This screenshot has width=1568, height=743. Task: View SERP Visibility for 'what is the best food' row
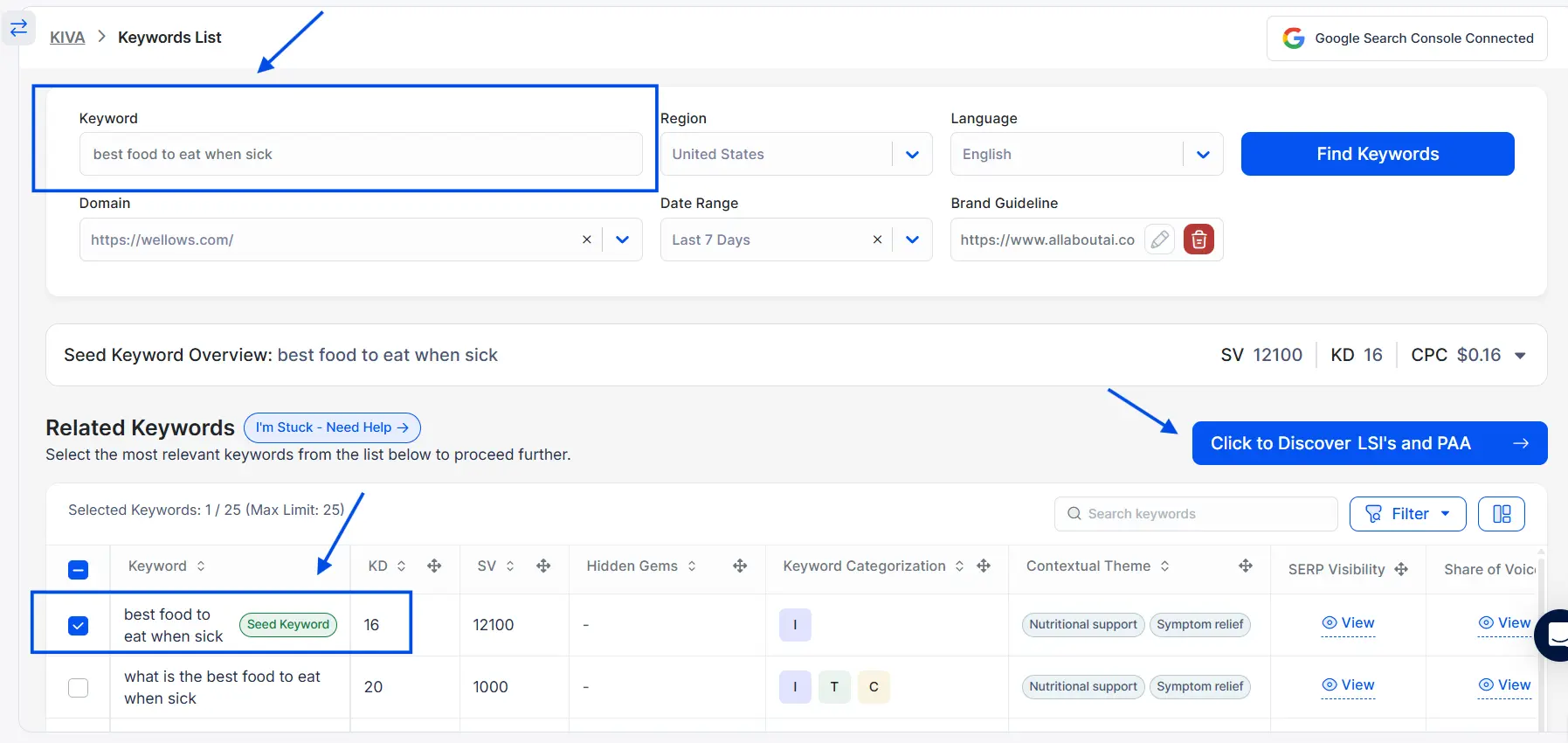coord(1348,685)
